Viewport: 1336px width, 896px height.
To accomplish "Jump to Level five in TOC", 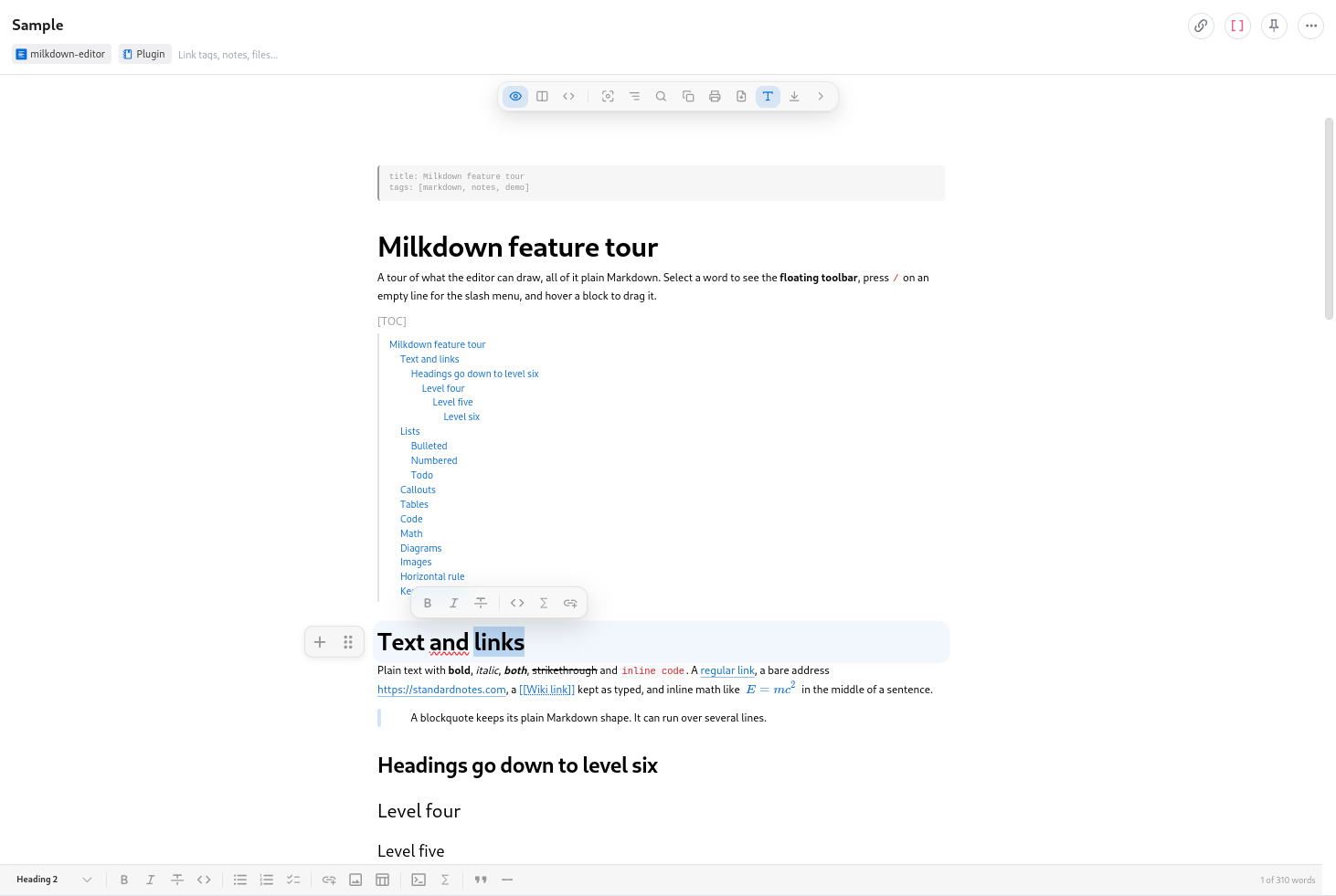I will (x=453, y=402).
